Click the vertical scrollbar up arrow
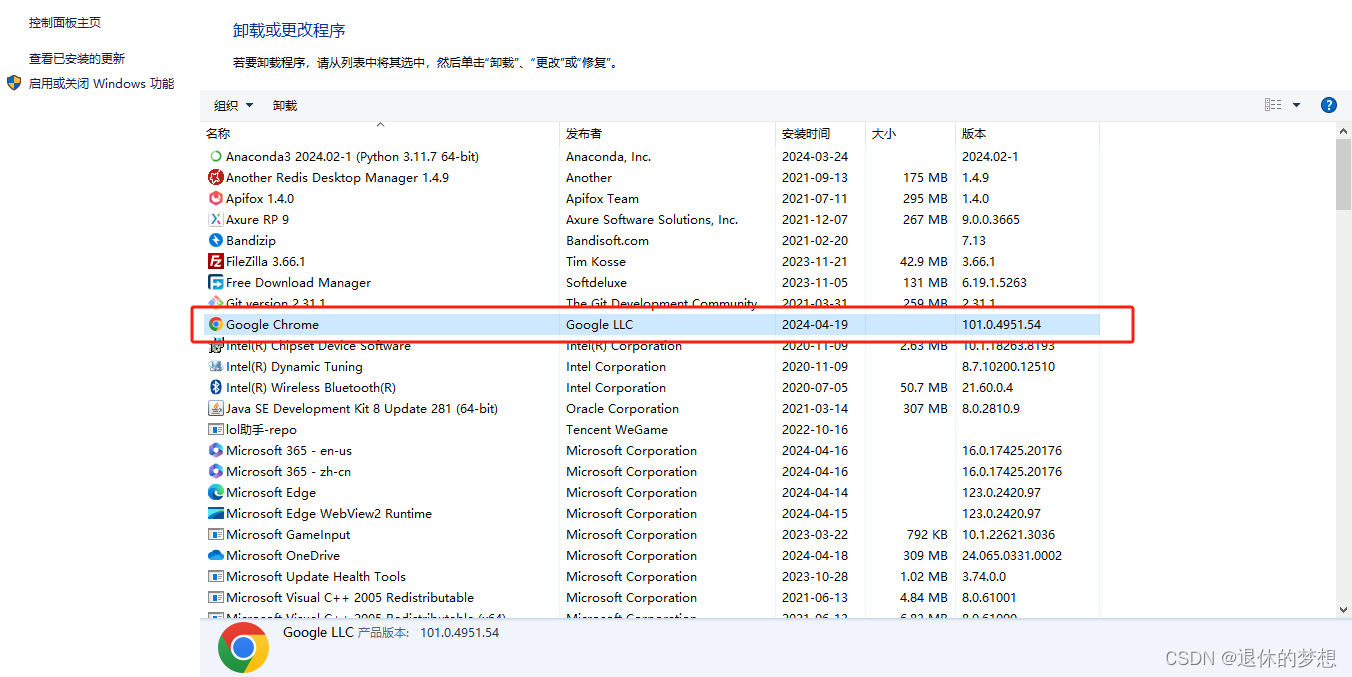Viewport: 1352px width, 677px height. point(1343,131)
